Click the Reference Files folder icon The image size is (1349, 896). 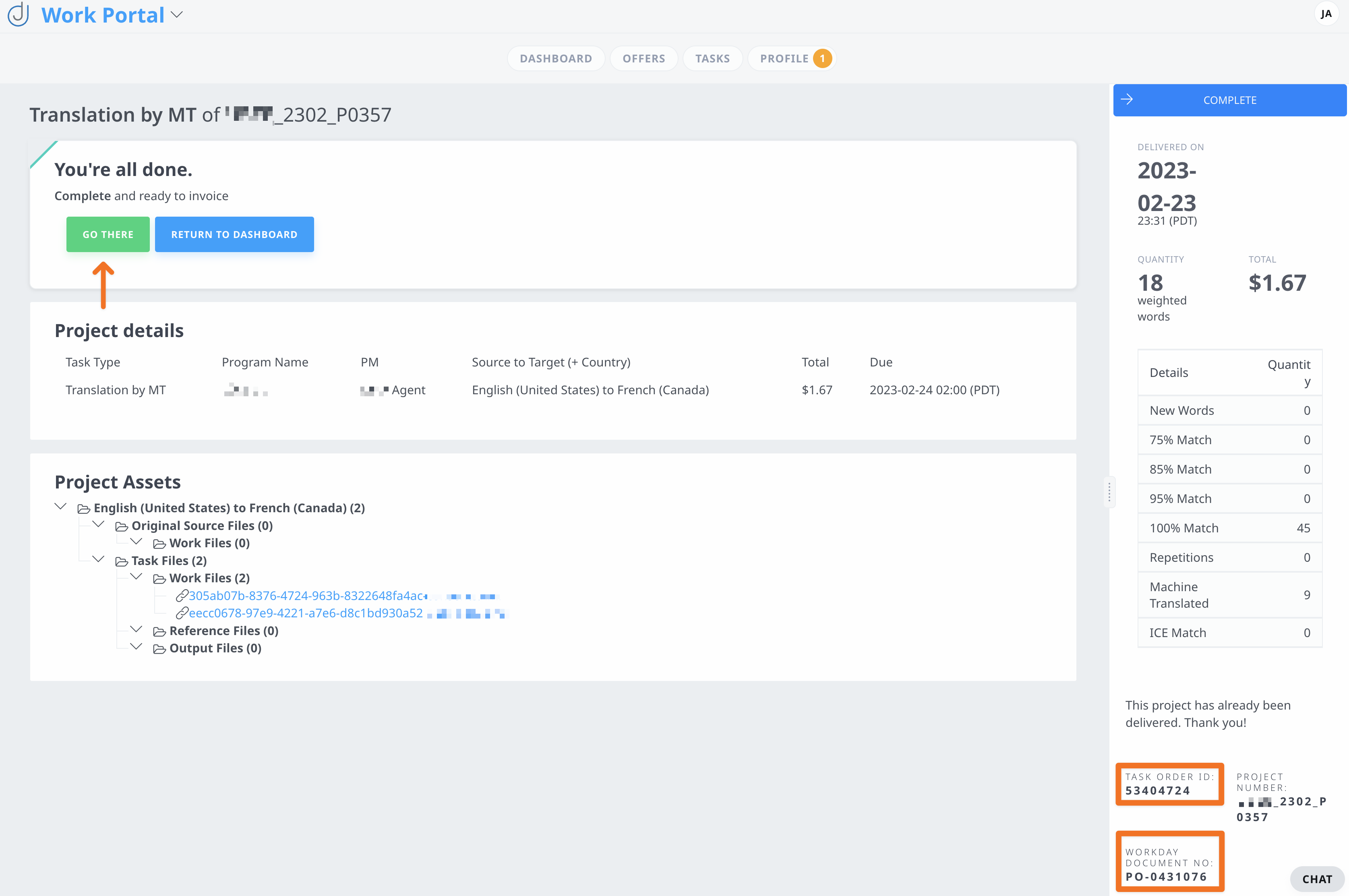159,631
